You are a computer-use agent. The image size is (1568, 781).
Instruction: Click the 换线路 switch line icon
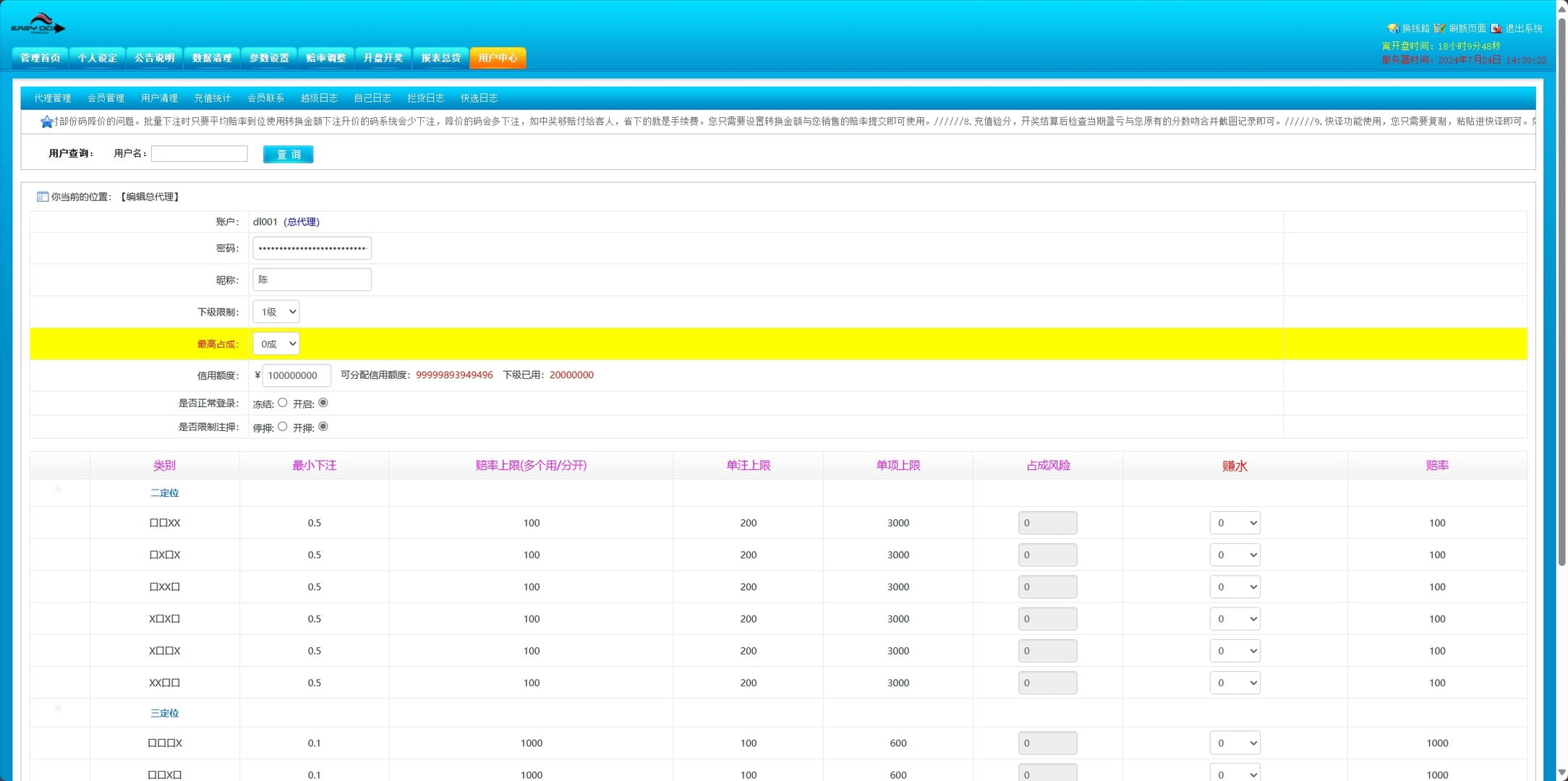1392,29
